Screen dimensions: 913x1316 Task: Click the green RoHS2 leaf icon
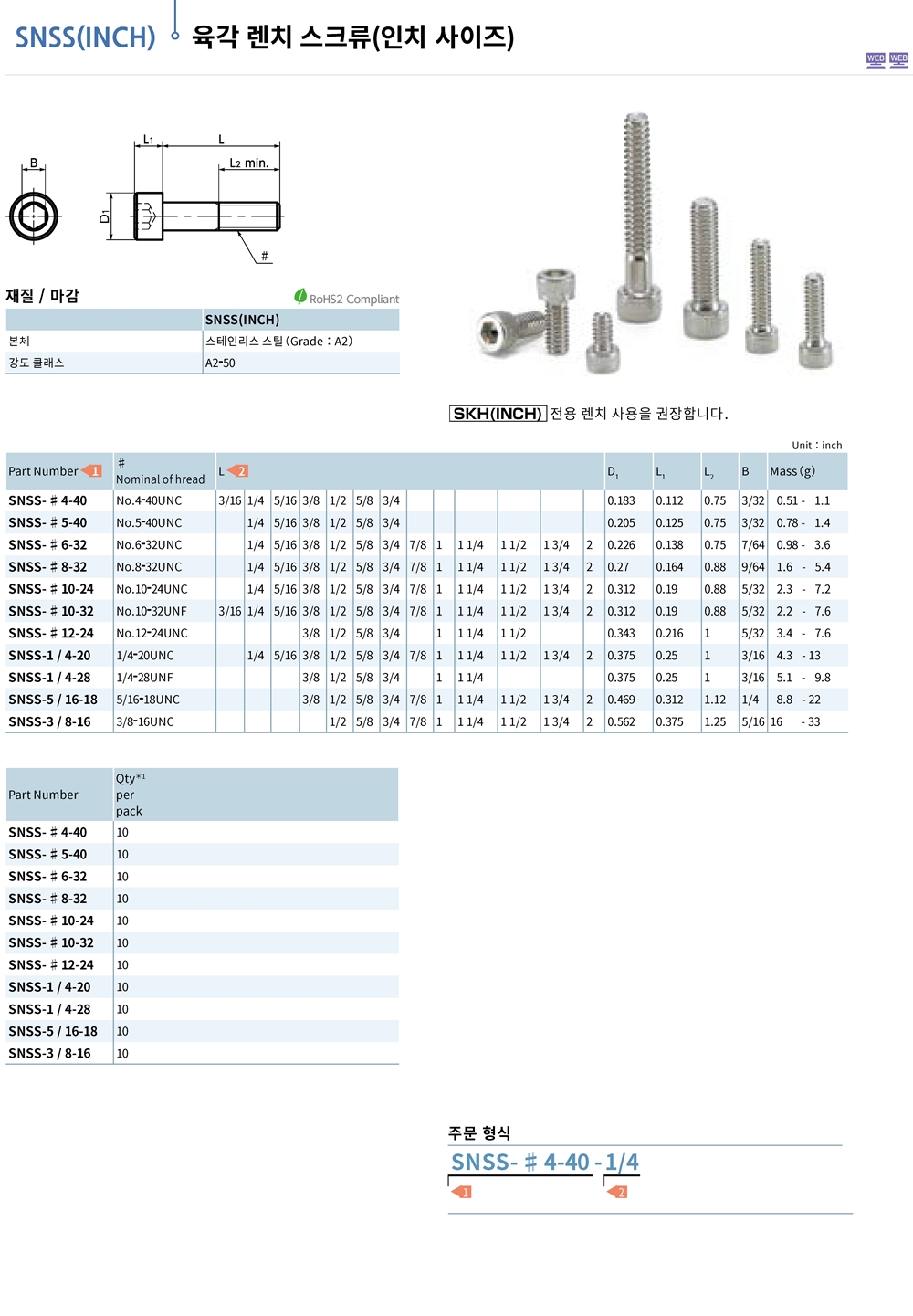[x=300, y=297]
